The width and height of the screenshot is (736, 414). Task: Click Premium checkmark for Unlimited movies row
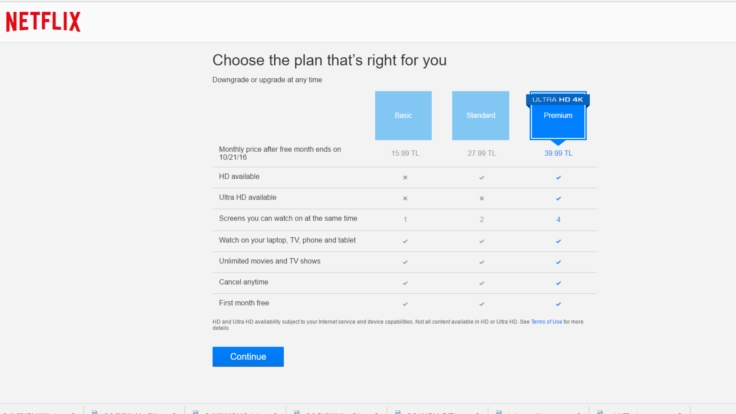558,262
